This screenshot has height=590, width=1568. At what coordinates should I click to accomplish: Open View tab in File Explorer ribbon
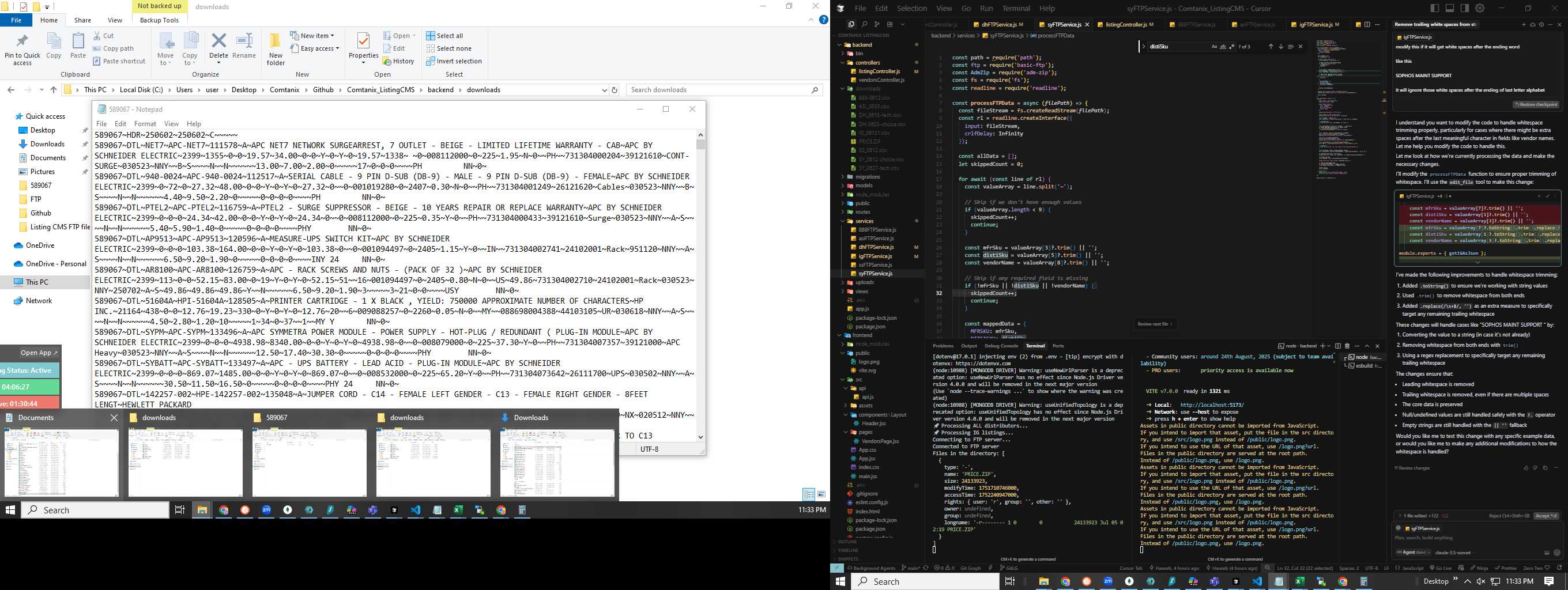point(115,20)
